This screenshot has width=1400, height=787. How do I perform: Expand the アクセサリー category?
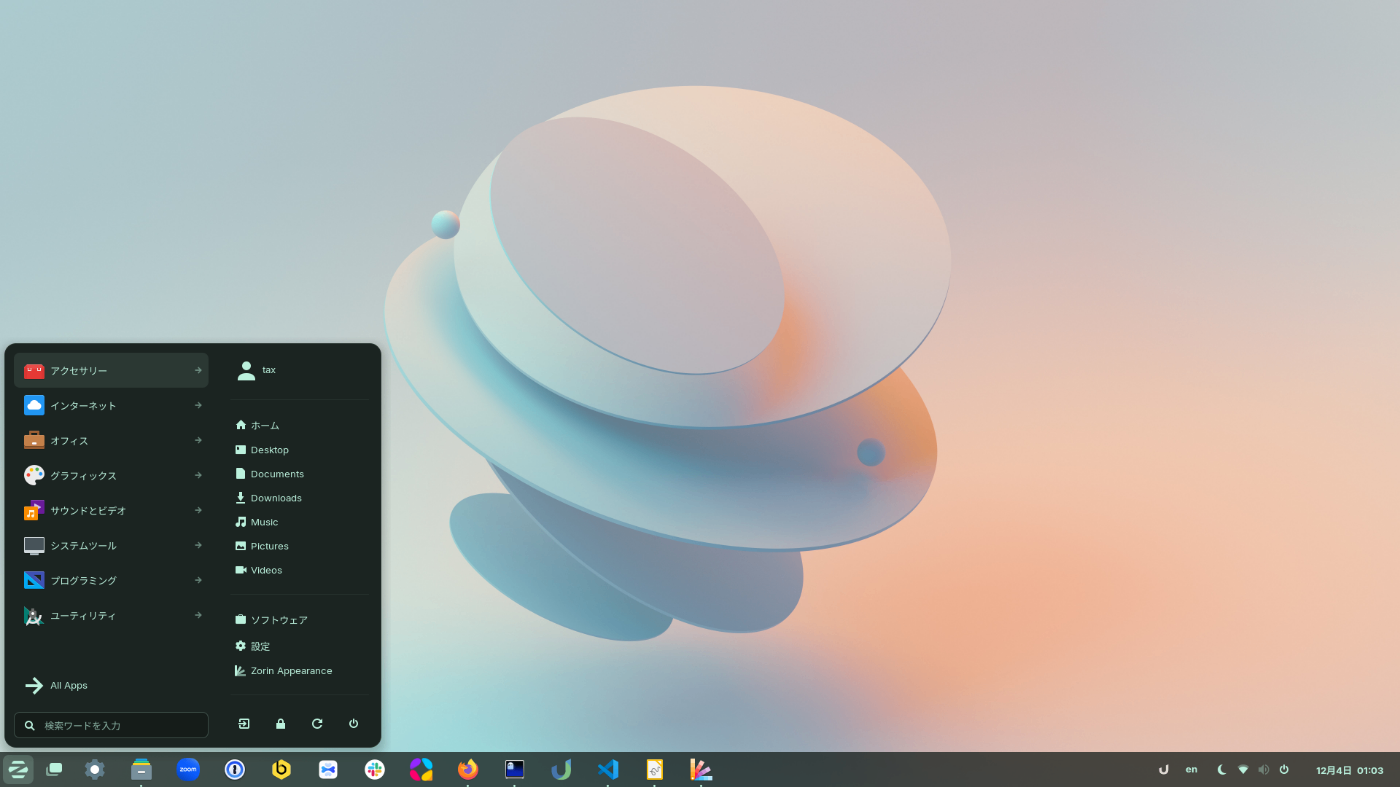pyautogui.click(x=111, y=370)
